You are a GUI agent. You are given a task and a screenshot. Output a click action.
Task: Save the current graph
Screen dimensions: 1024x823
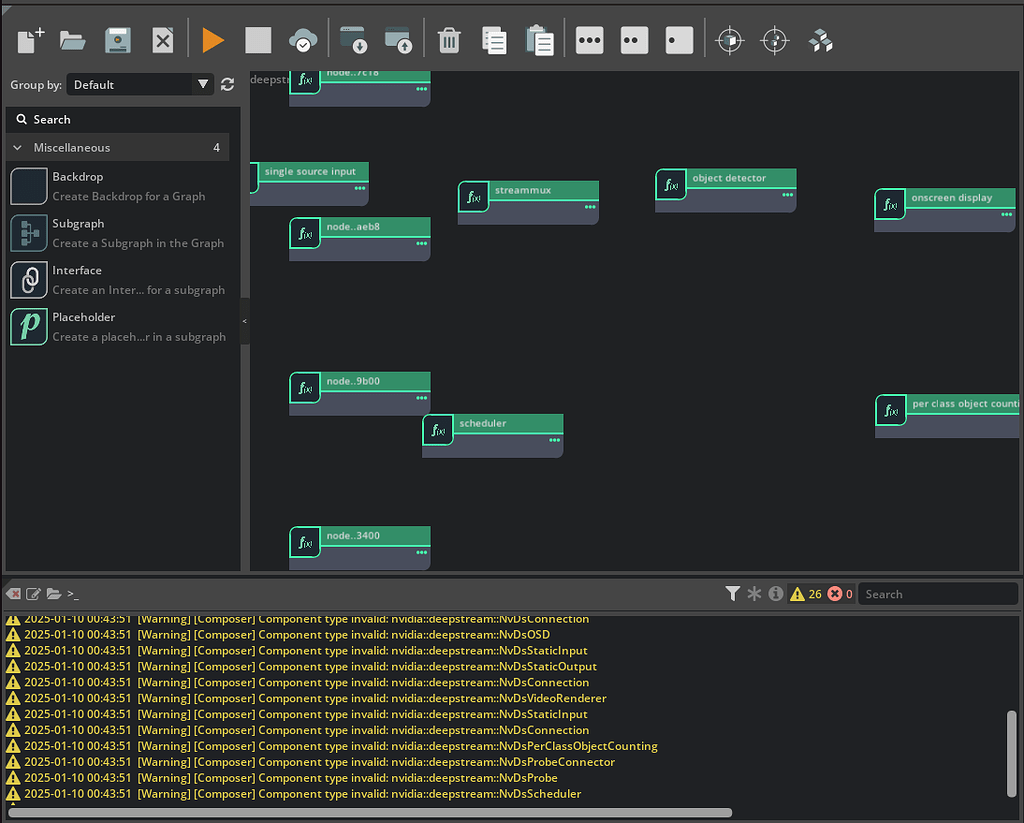[116, 40]
